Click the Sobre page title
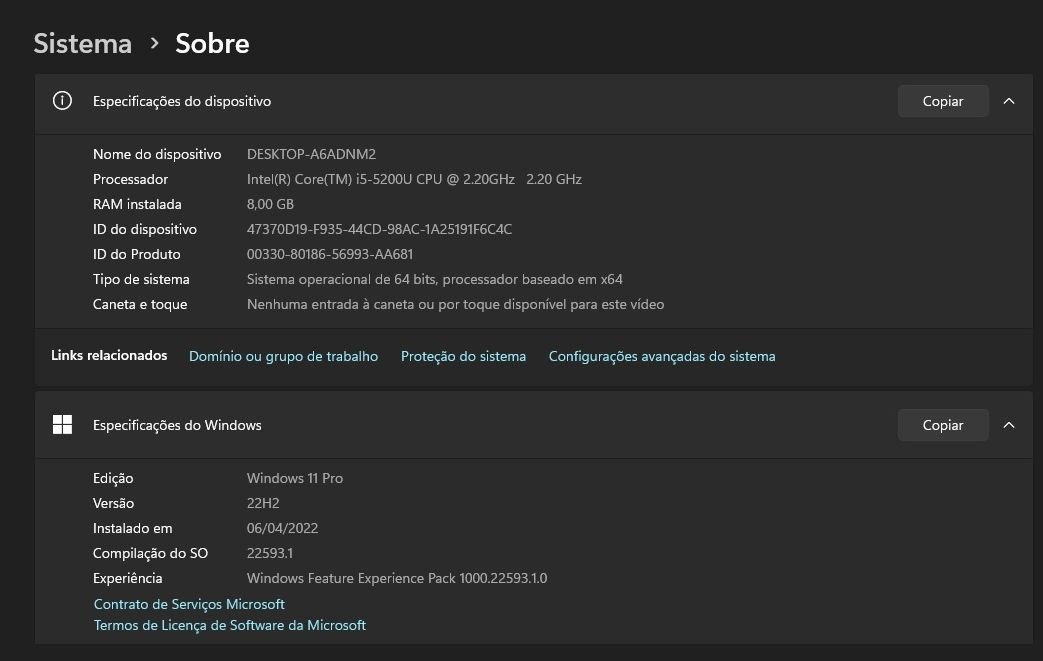Viewport: 1043px width, 661px height. click(x=212, y=44)
